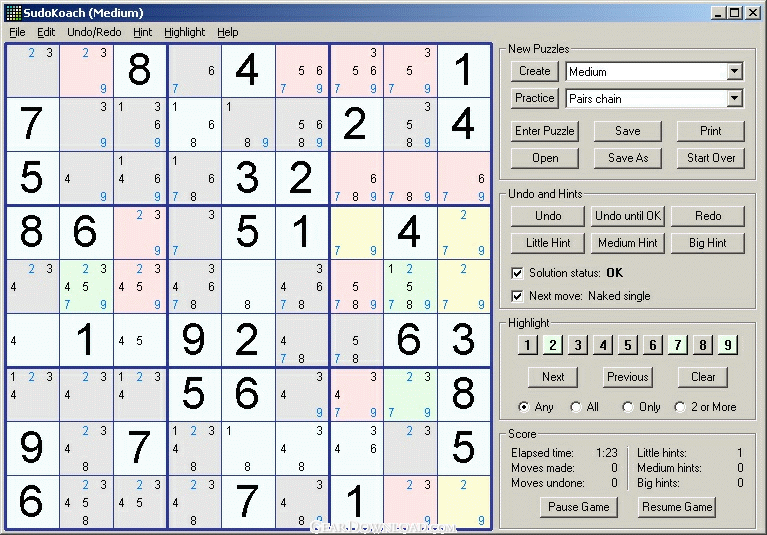Toggle the Solution status checkbox
The width and height of the screenshot is (767, 535).
pyautogui.click(x=517, y=273)
